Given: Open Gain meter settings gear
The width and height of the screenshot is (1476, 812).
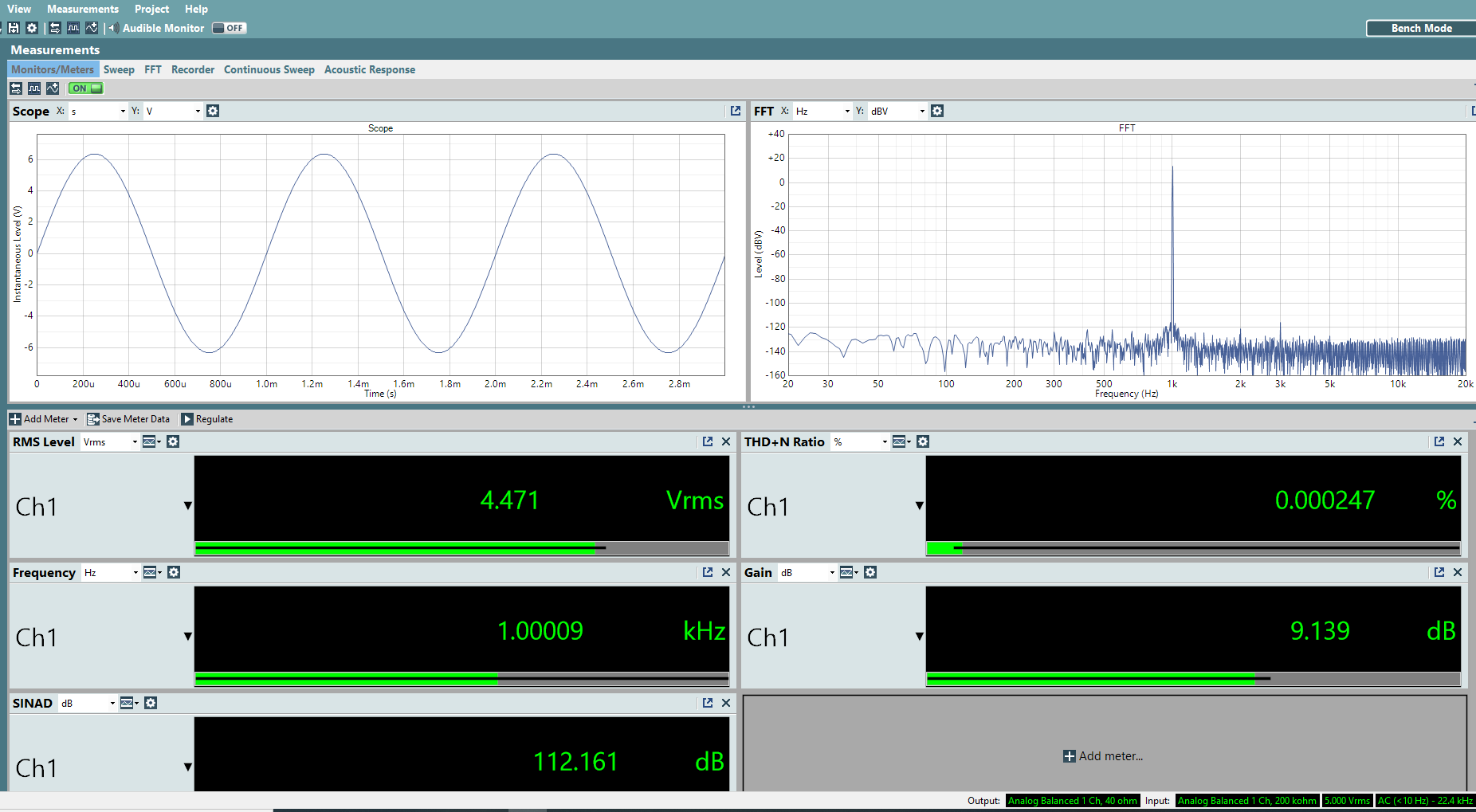Looking at the screenshot, I should click(870, 572).
